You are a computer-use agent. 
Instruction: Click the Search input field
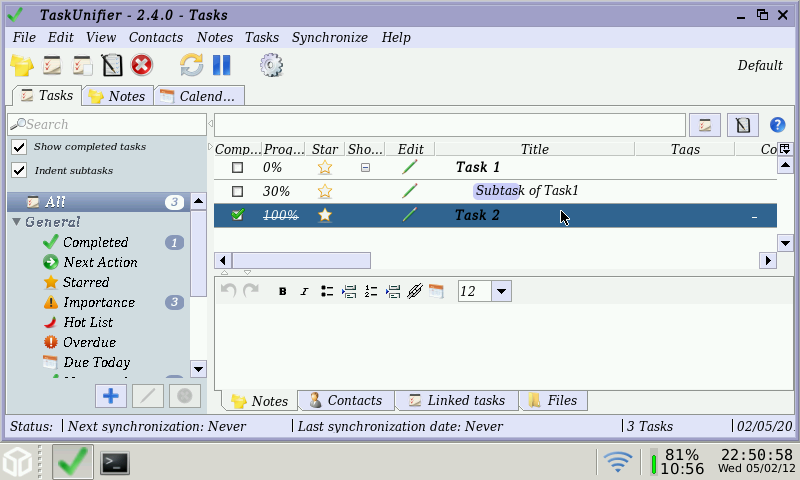pyautogui.click(x=107, y=124)
